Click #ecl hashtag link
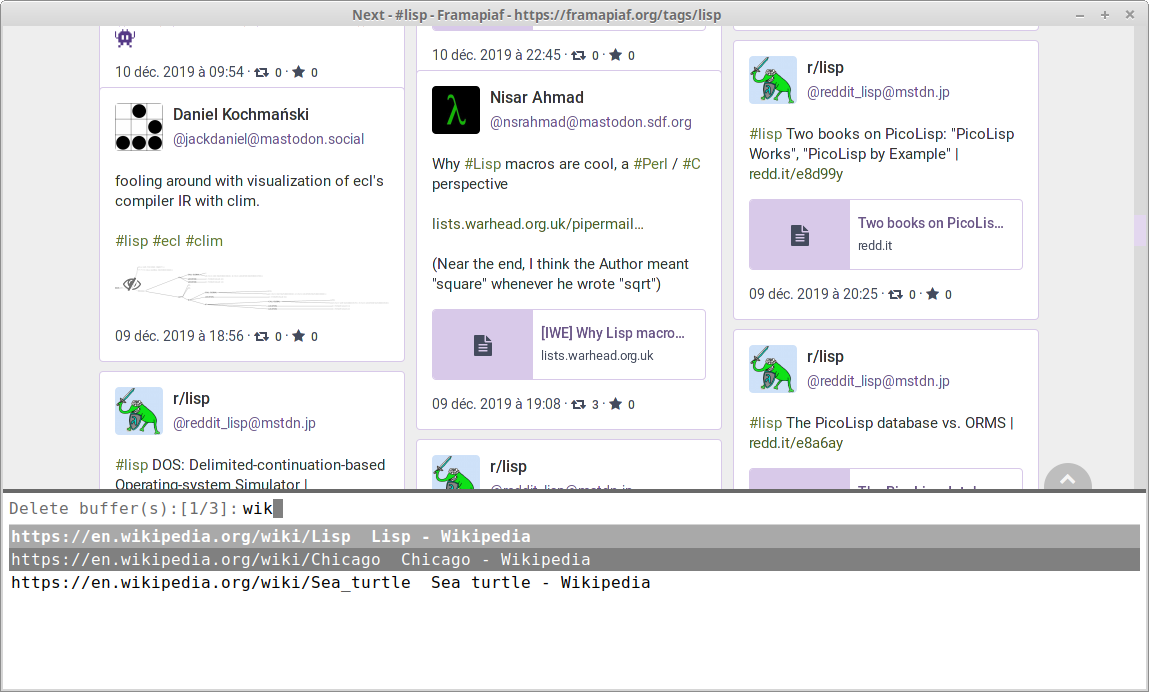The image size is (1149, 692). (166, 241)
